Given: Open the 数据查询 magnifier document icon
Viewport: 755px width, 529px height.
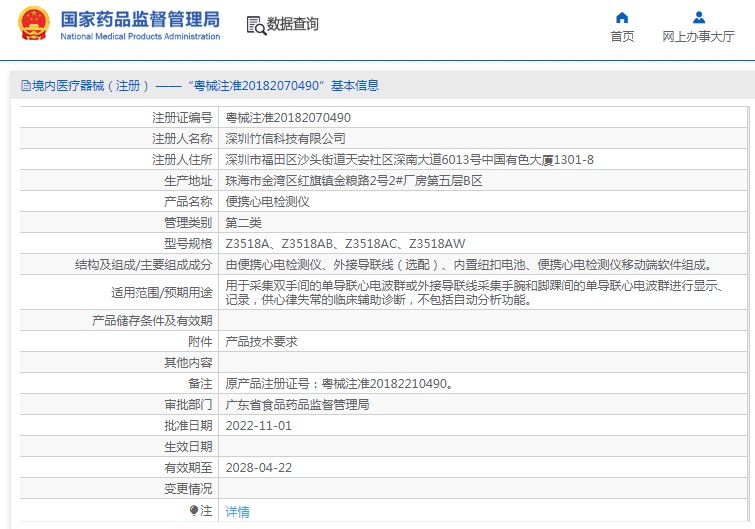Looking at the screenshot, I should [x=256, y=25].
